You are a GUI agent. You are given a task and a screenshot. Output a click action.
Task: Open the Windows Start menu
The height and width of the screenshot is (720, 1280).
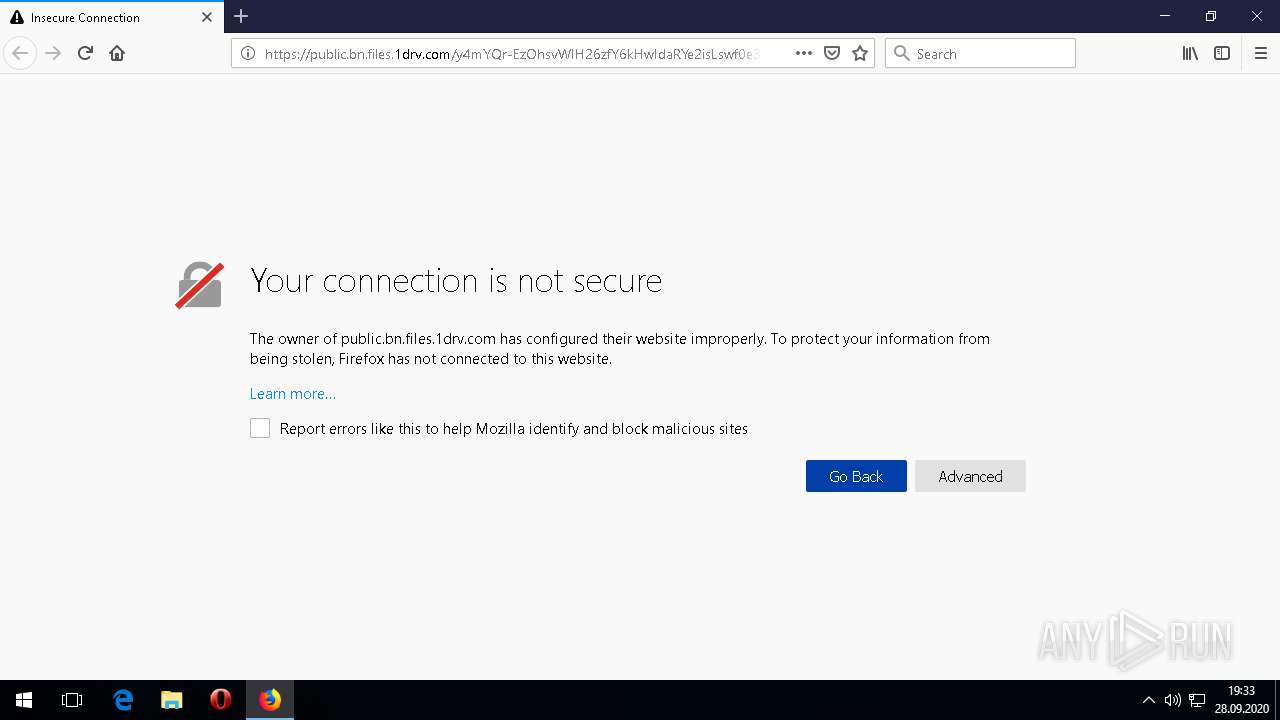click(24, 700)
